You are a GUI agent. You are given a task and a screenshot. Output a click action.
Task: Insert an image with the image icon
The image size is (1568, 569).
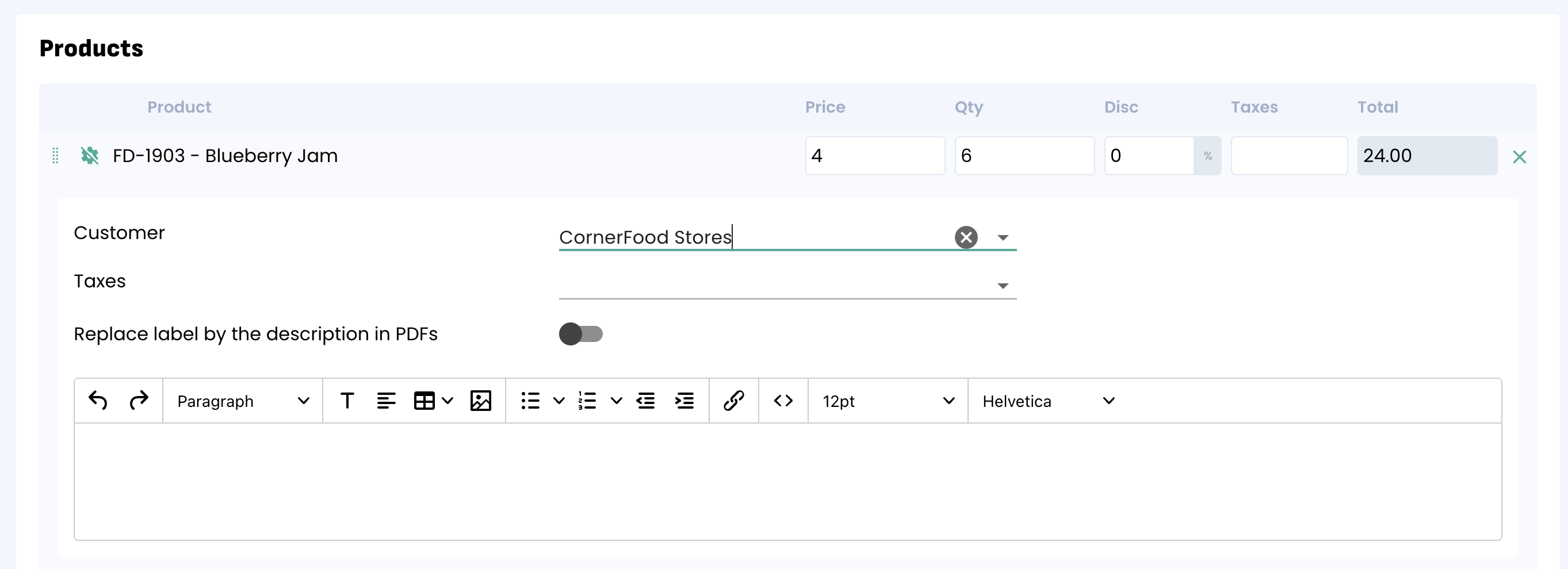point(480,401)
